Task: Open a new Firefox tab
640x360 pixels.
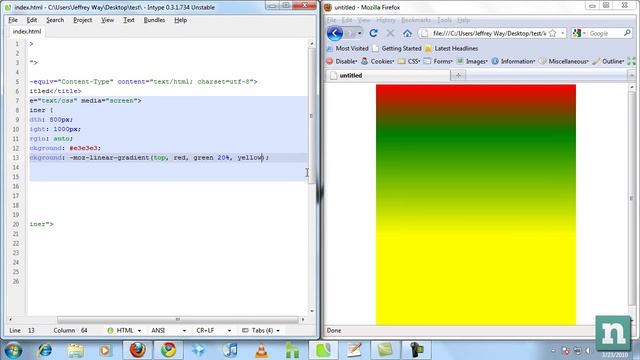Action: point(458,76)
